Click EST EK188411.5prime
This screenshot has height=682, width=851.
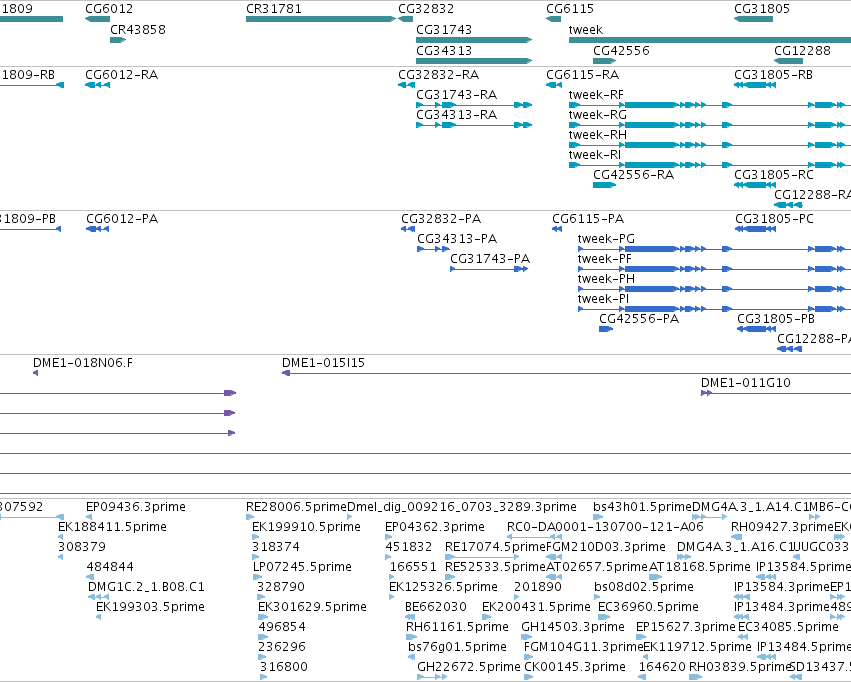coord(60,537)
